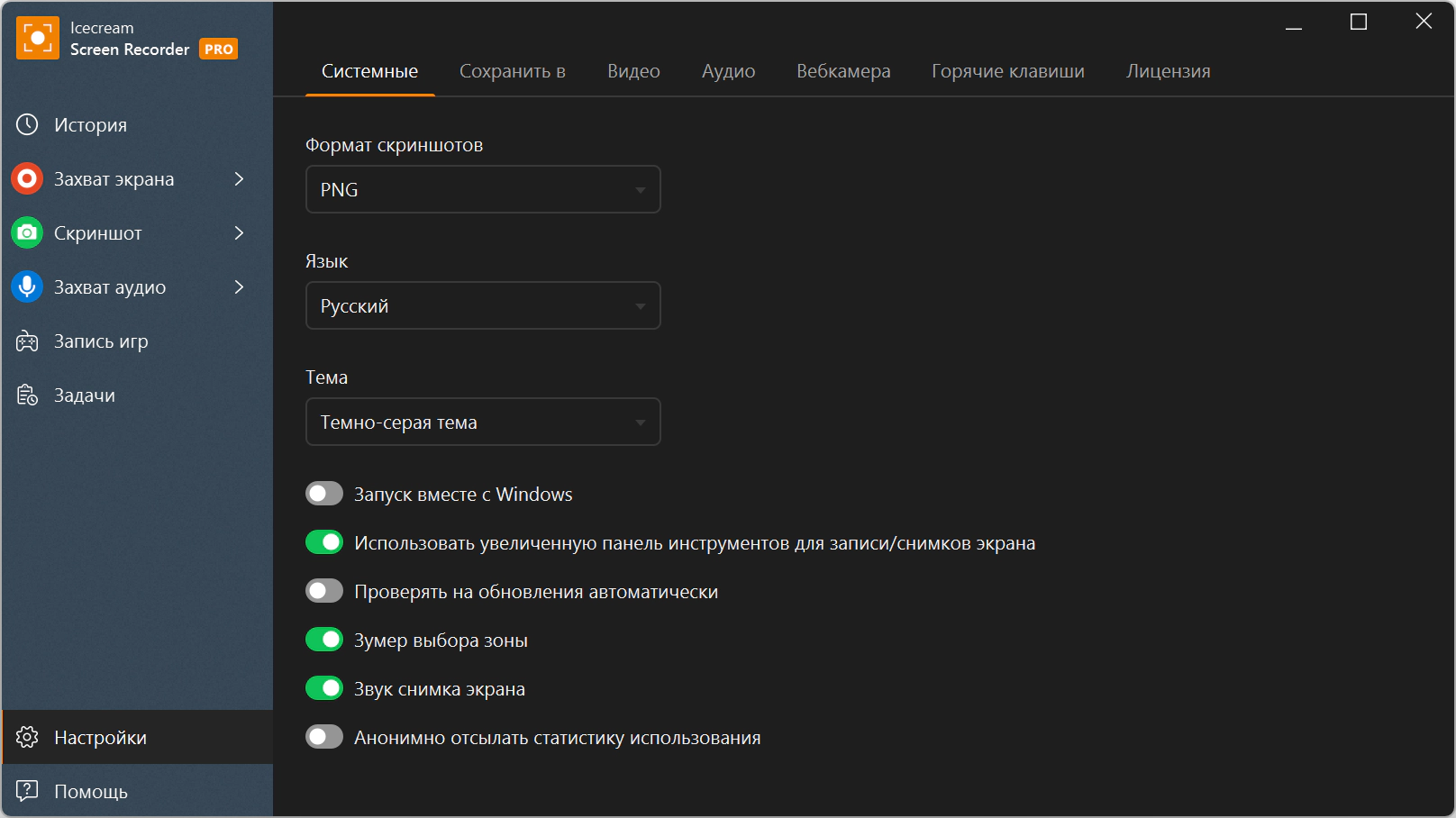The image size is (1456, 818).
Task: Select the Захват экрана menu entry
Action: coord(137,178)
